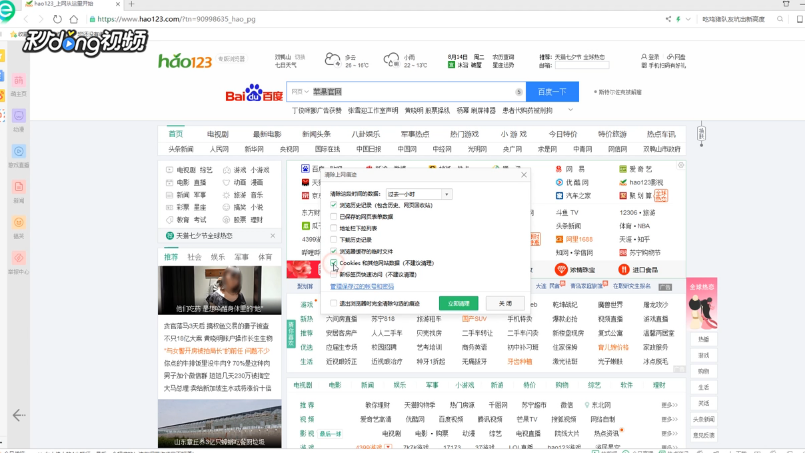Viewport: 805px width, 453px height.
Task: Enable 下载历史记录 checkbox
Action: coord(334,240)
